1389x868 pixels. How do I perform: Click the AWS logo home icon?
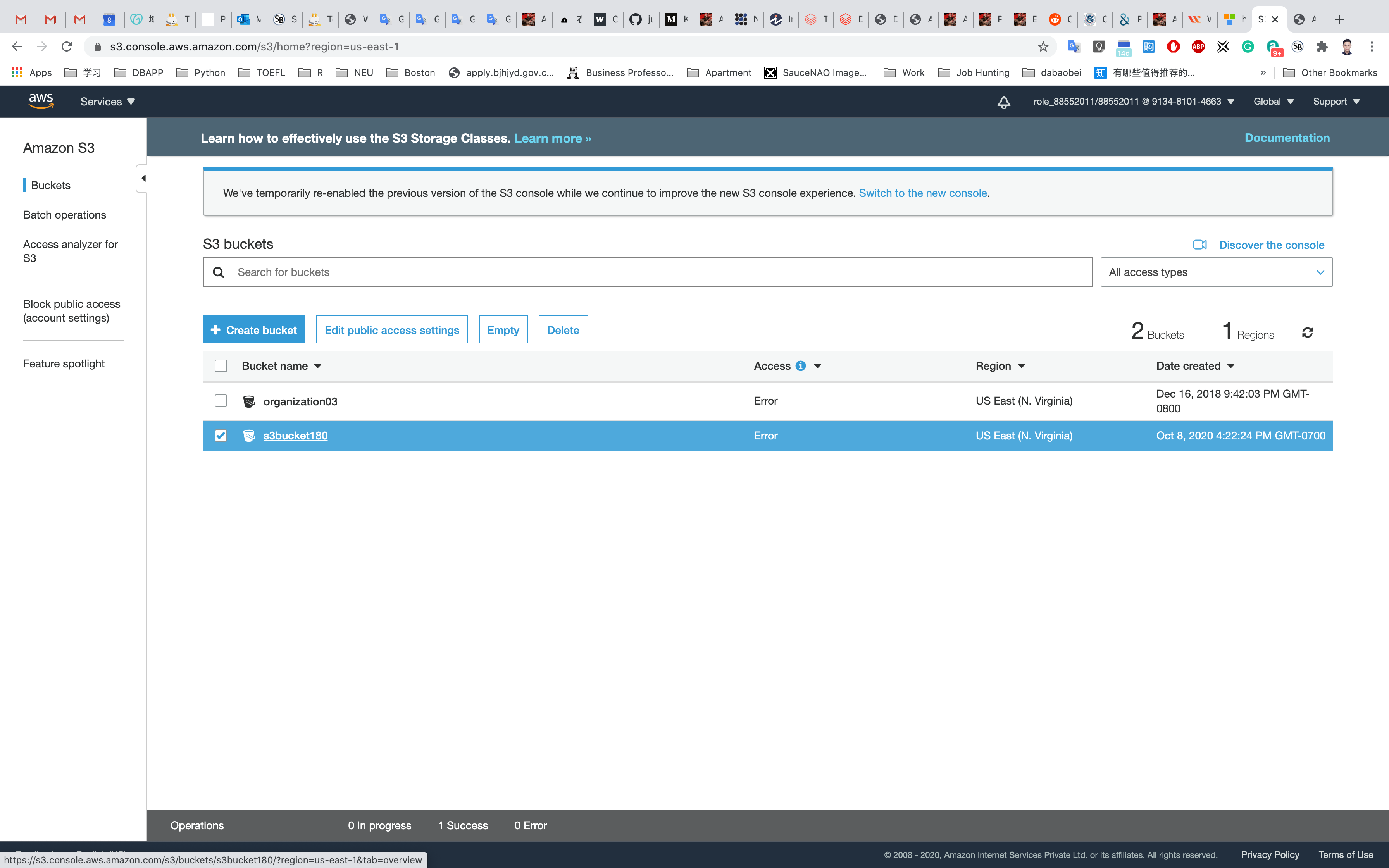click(x=41, y=101)
